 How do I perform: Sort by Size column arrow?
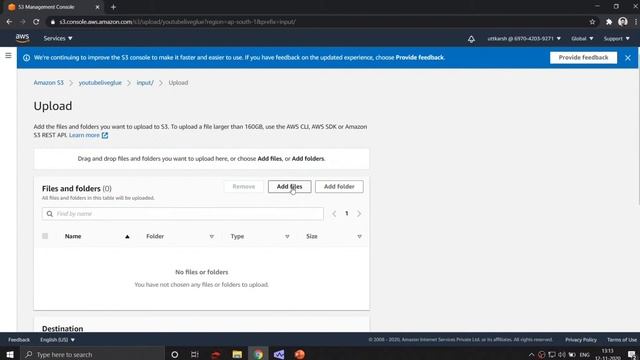(359, 236)
